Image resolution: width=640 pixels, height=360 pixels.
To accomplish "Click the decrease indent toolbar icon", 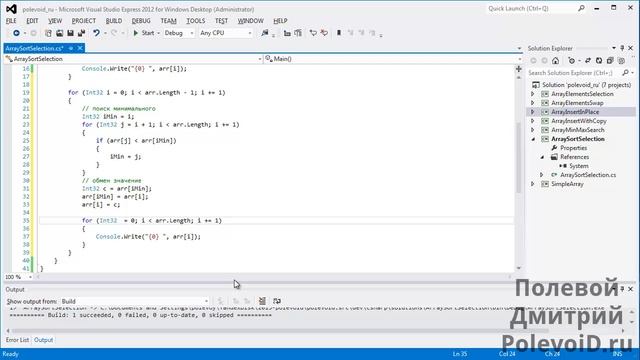I will pyautogui.click(x=287, y=33).
